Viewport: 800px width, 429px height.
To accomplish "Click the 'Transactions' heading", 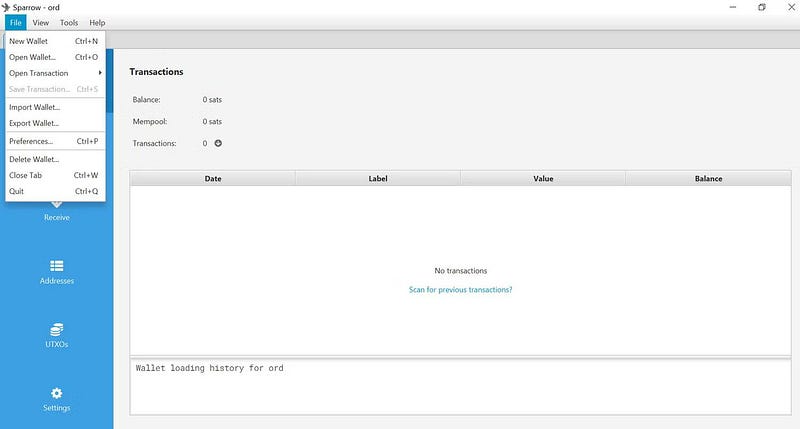I will point(156,72).
